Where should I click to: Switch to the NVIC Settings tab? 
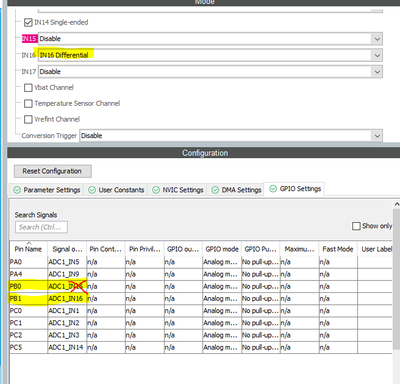pyautogui.click(x=178, y=190)
